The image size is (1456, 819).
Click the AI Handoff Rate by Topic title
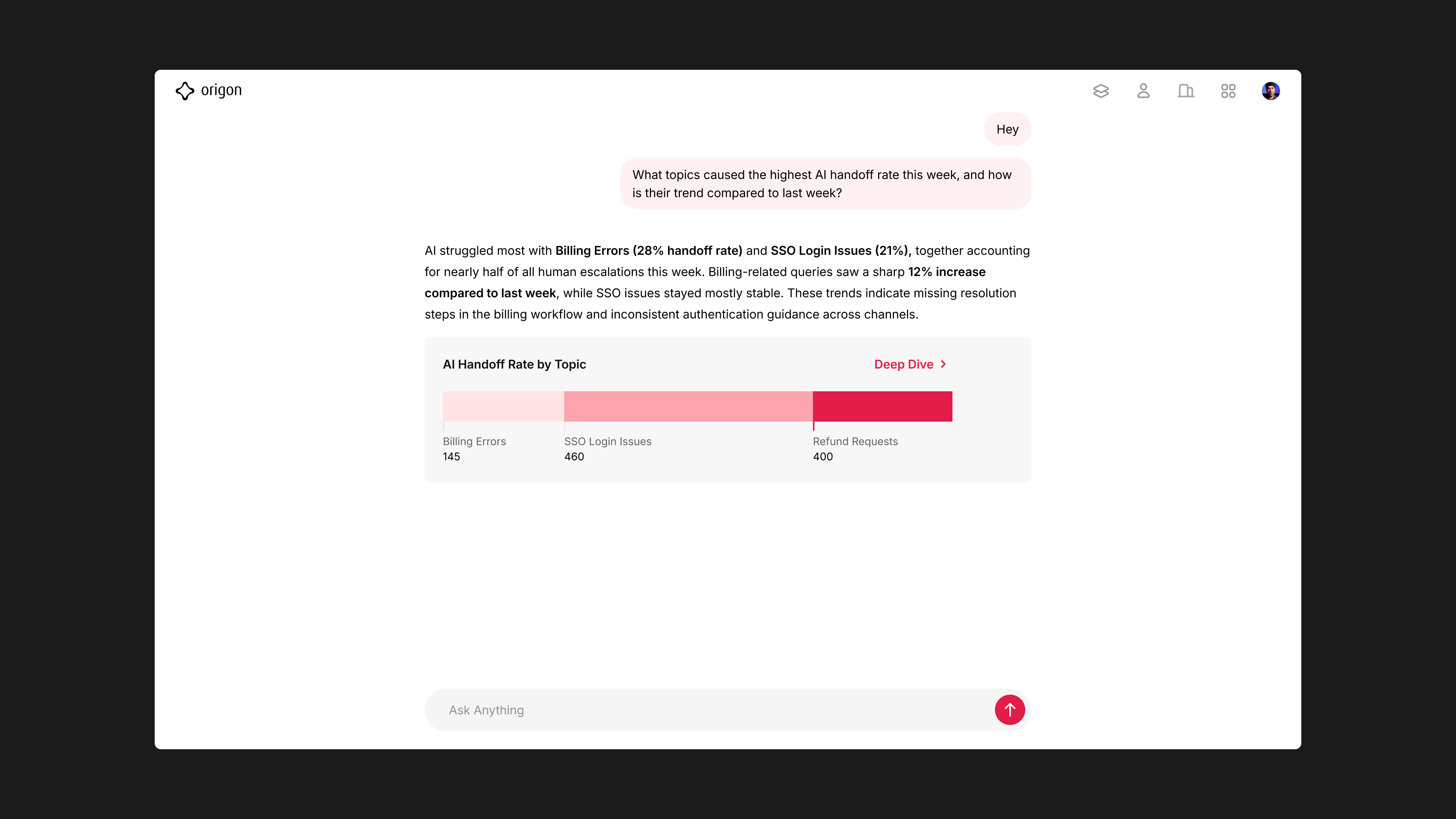coord(515,364)
